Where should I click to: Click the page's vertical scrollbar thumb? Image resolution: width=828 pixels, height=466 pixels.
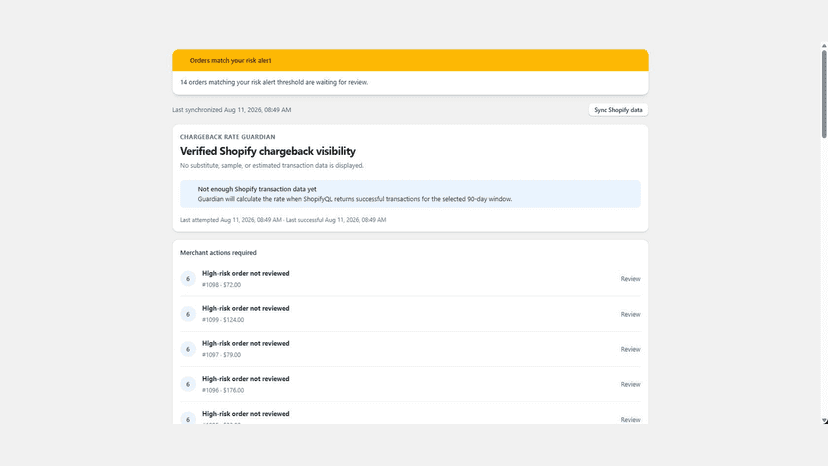click(x=824, y=94)
